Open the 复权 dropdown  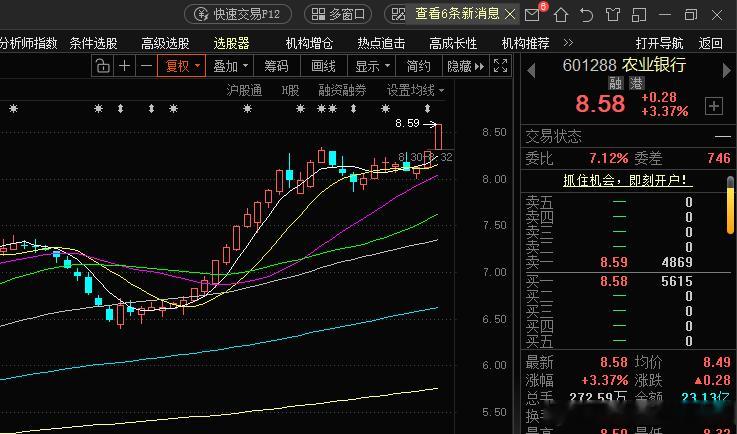[182, 66]
